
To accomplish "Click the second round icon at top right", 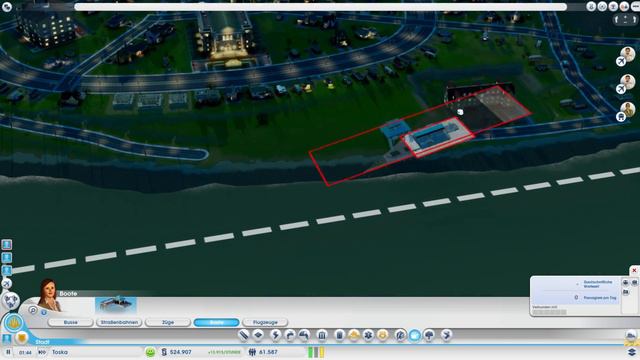I will point(602,7).
